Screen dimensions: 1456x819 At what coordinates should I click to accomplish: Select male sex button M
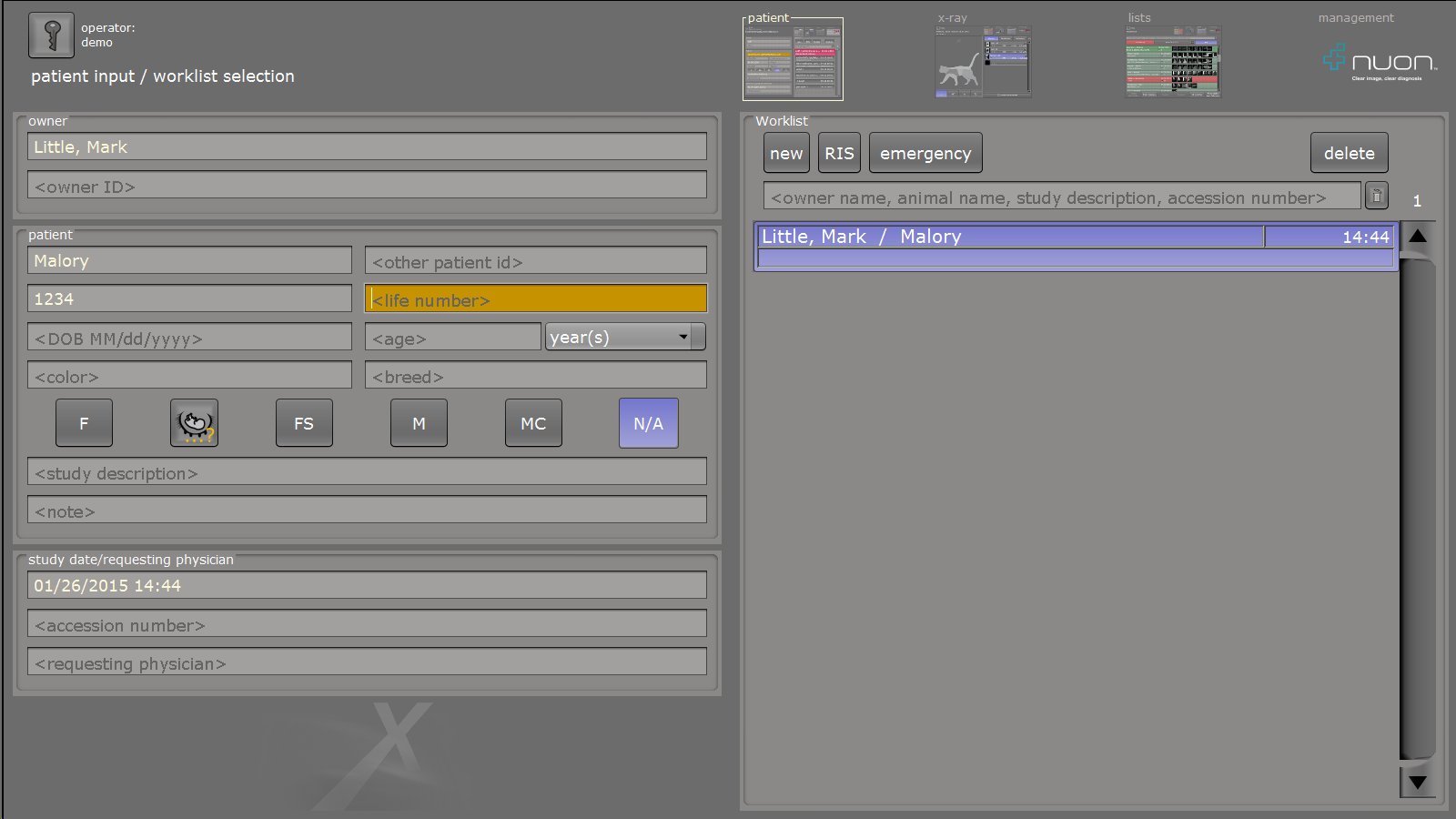point(419,423)
